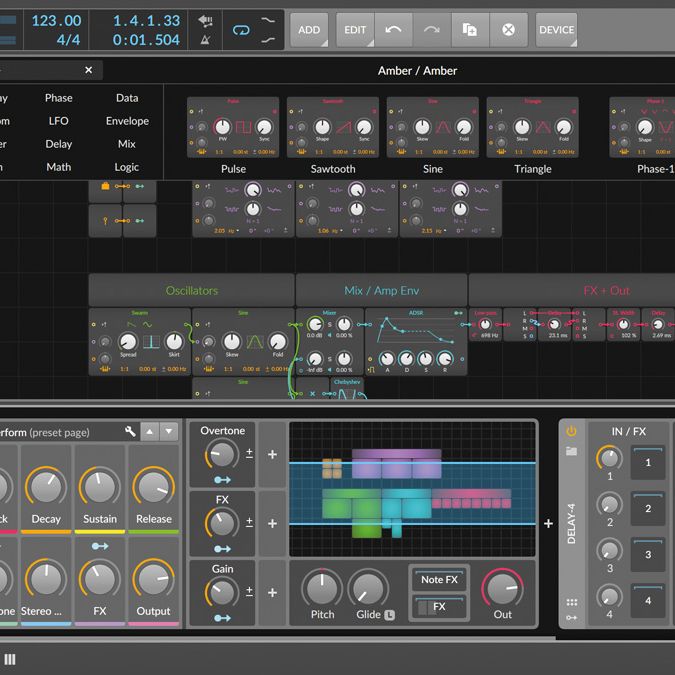The width and height of the screenshot is (675, 675).
Task: Click the Pitch knob
Action: [322, 589]
